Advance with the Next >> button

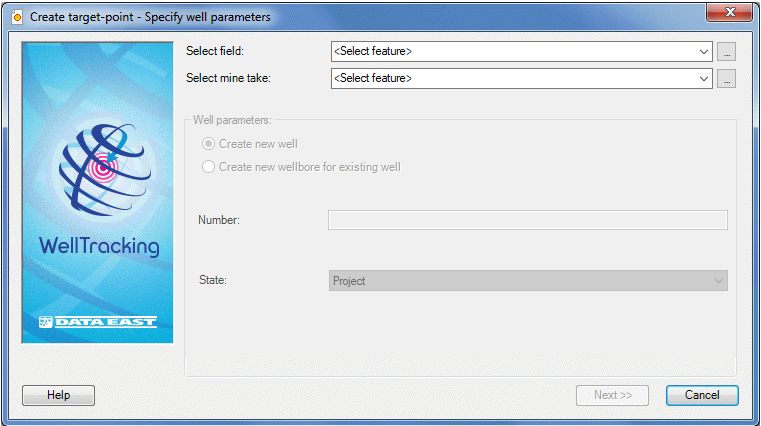click(612, 395)
